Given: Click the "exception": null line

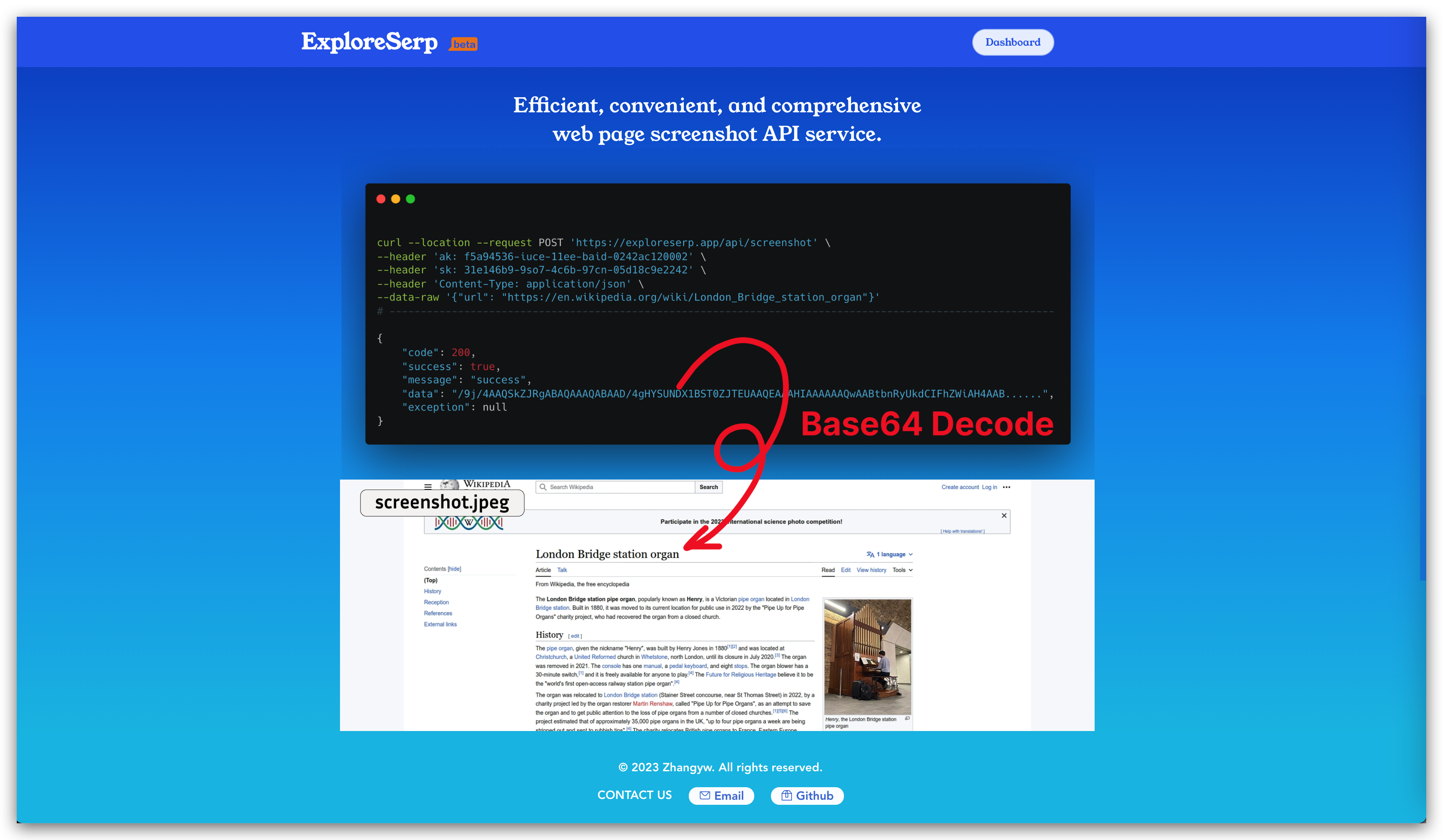Looking at the screenshot, I should click(x=455, y=407).
